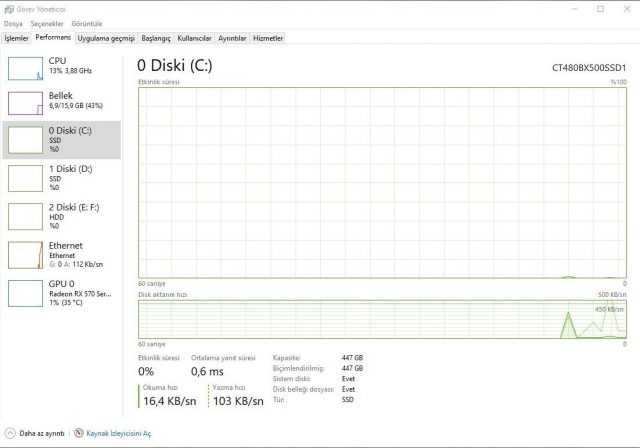640x448 pixels.
Task: Click the Task Manager app icon in title bar
Action: point(9,9)
